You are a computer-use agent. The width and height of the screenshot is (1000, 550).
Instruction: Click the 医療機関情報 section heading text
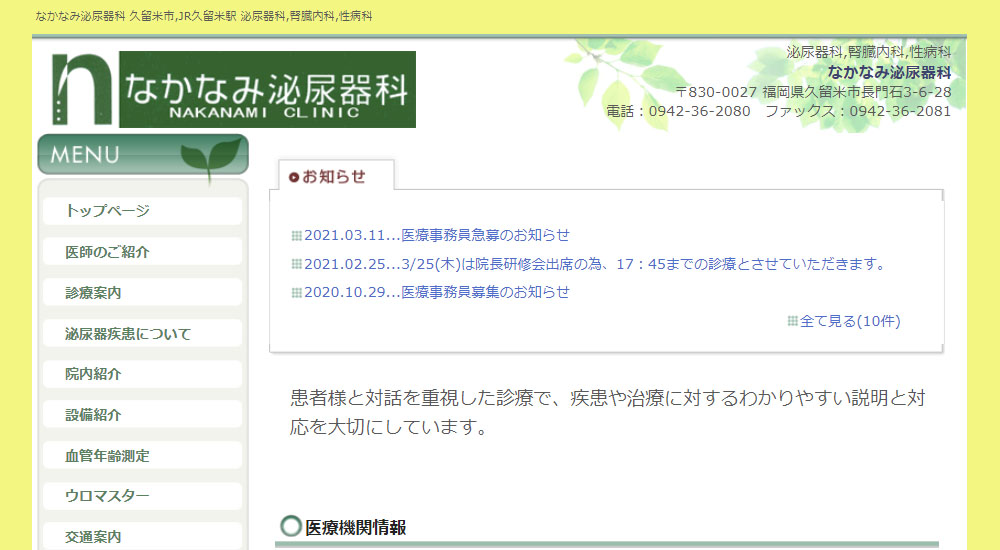[x=355, y=528]
